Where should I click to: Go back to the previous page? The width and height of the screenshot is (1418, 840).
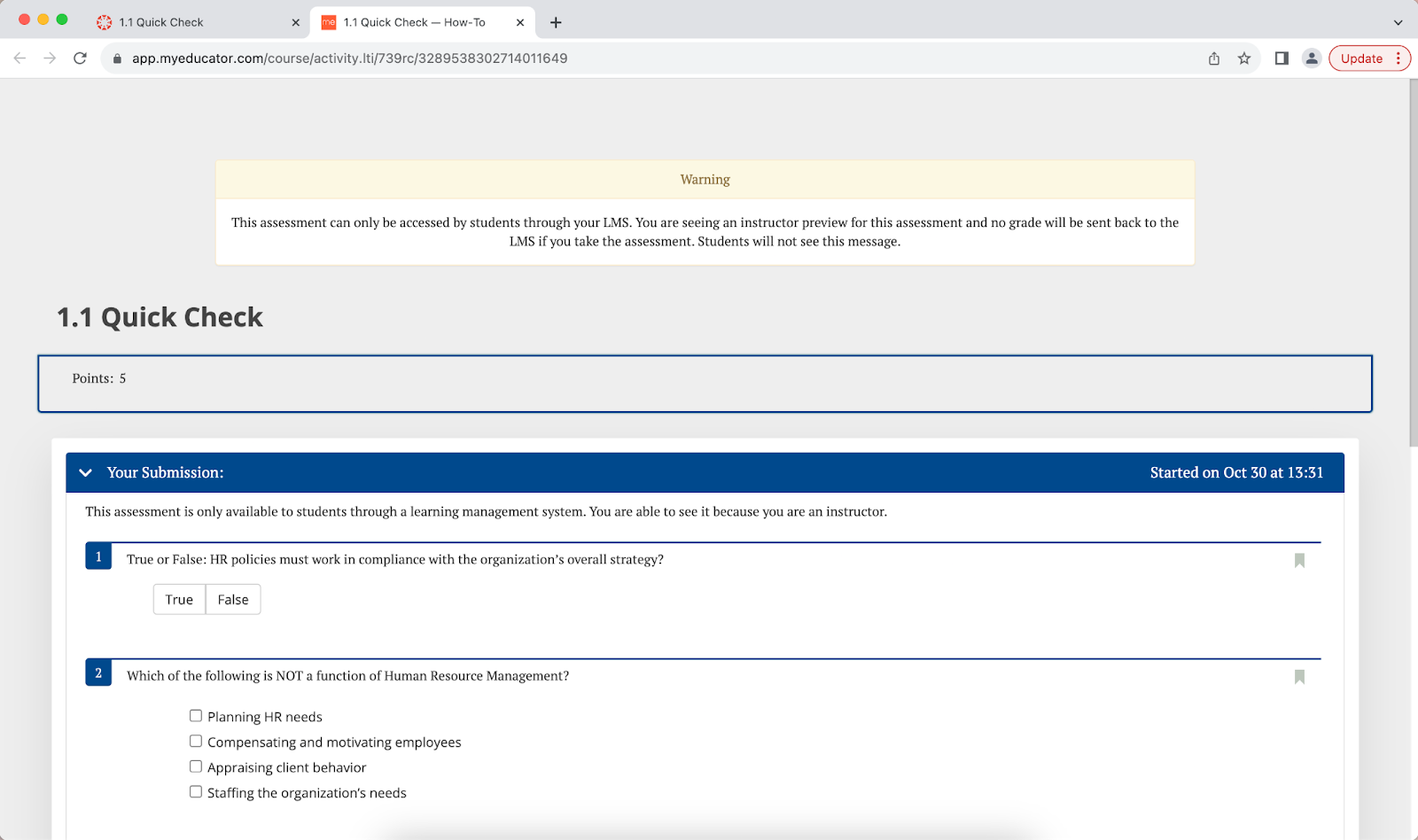19,58
